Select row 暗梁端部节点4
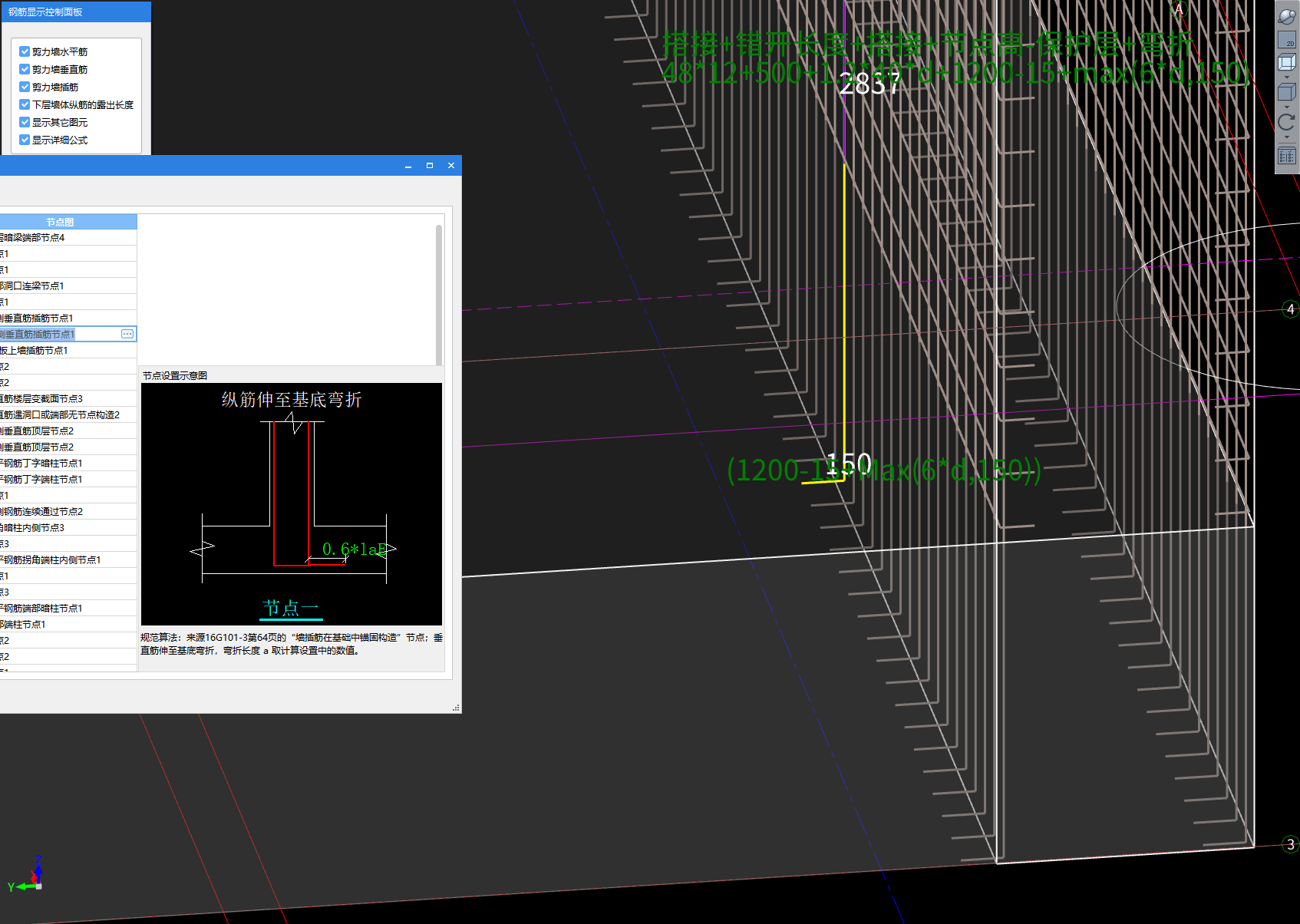1300x924 pixels. [68, 238]
